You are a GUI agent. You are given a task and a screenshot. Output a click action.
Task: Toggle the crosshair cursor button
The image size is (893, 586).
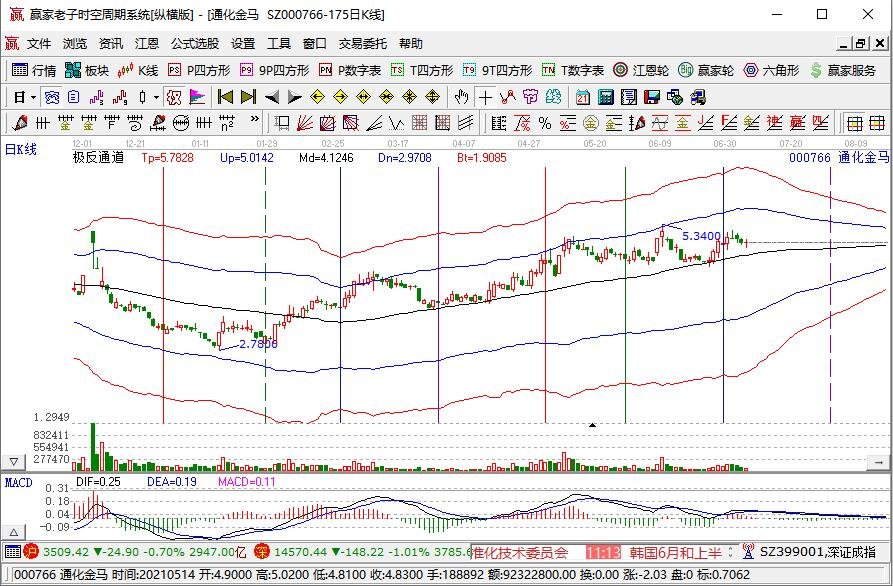coord(485,97)
